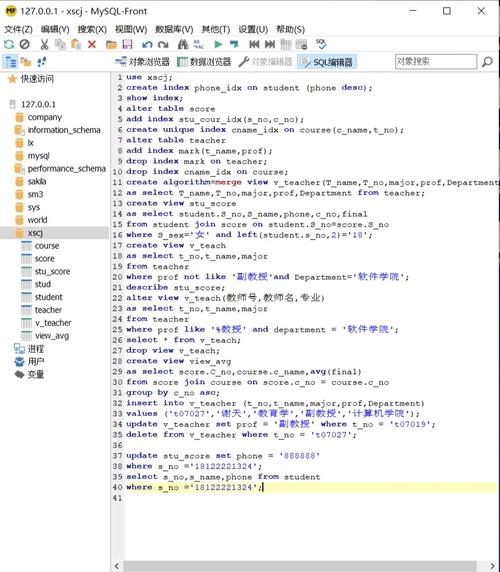Viewport: 500px width, 572px height.
Task: Open the 数据库(V) menu
Action: point(174,29)
